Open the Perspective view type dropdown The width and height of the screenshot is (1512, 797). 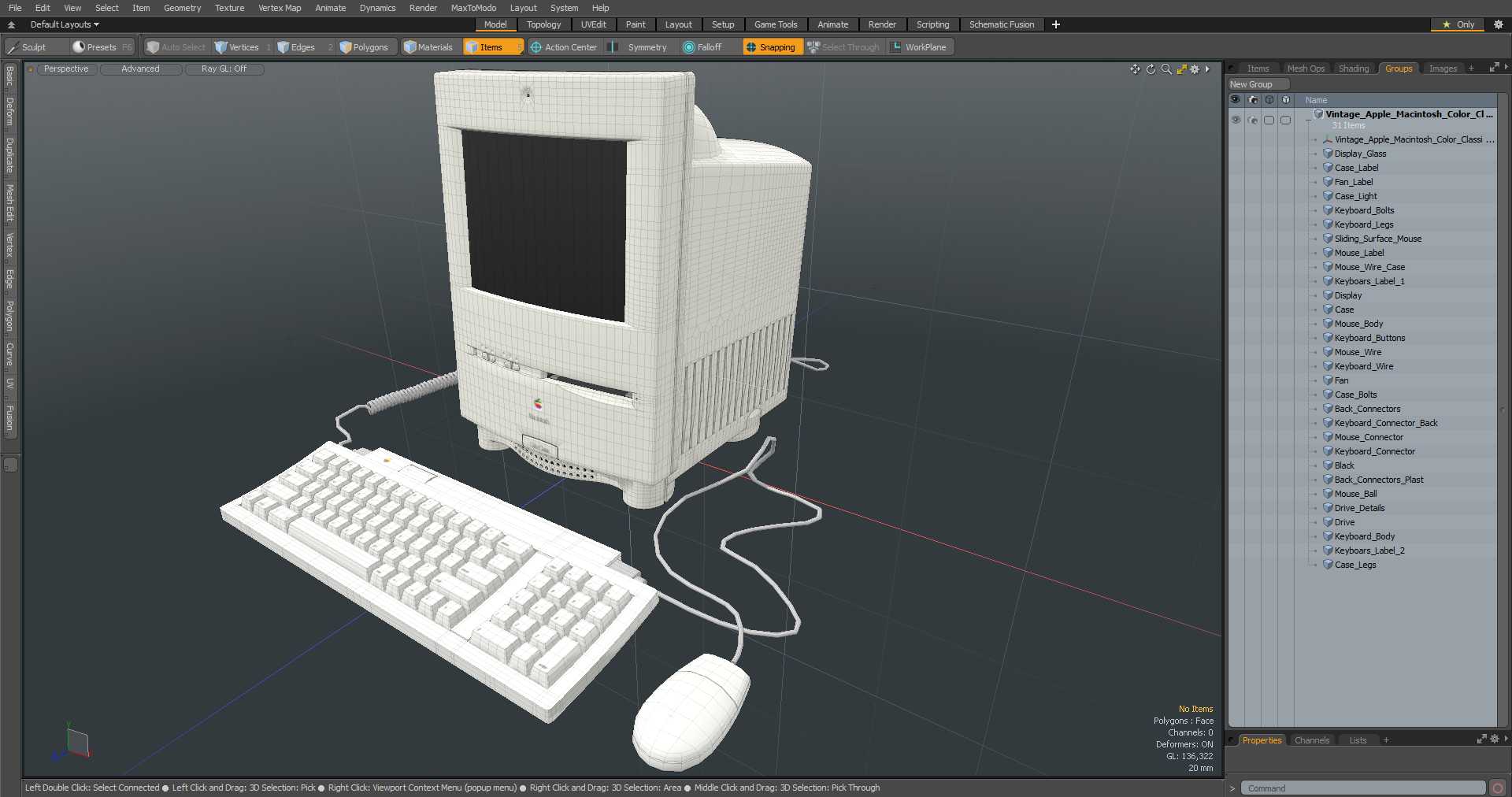(x=66, y=69)
